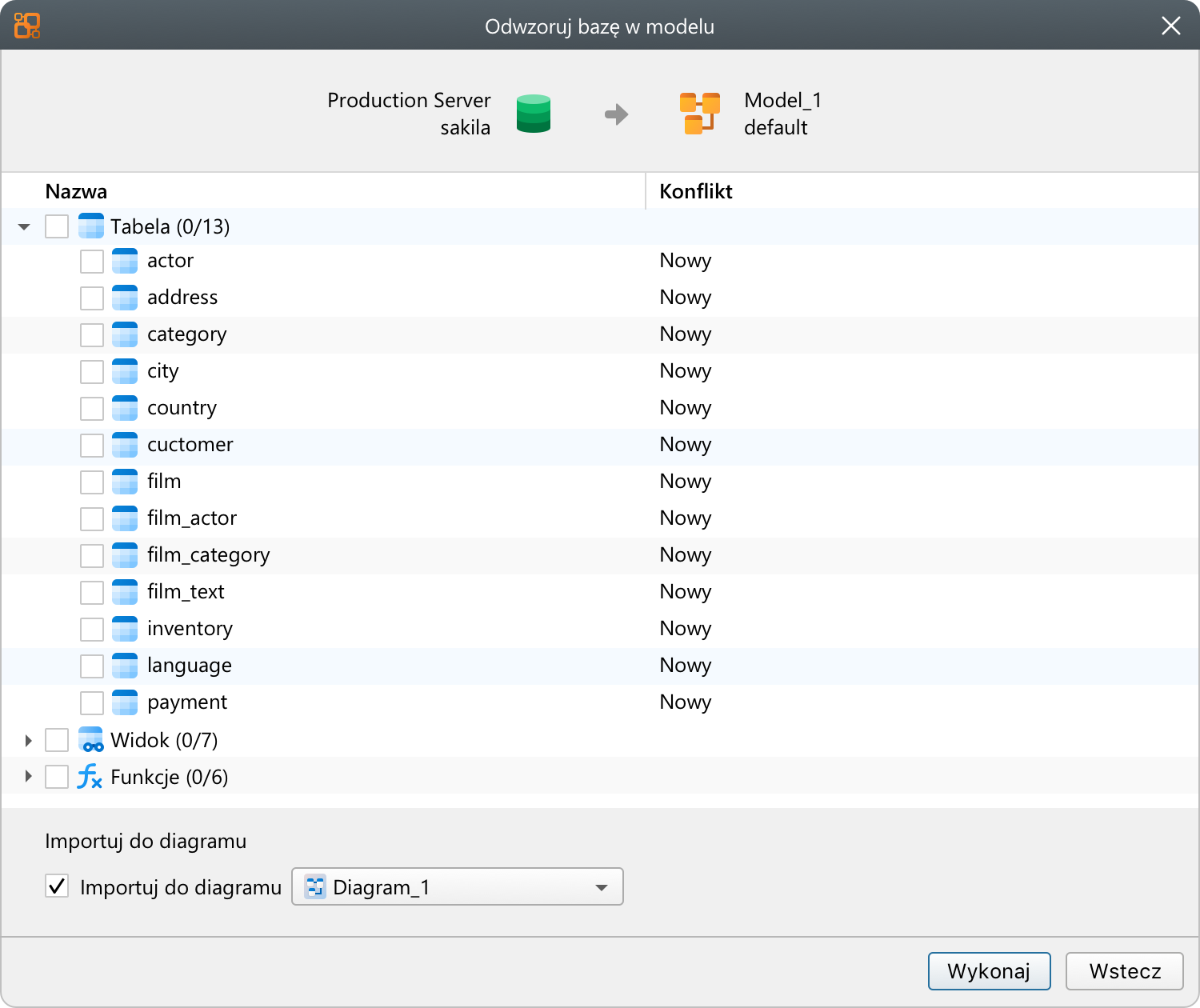
Task: Click the Nowy conflict value for payment
Action: pyautogui.click(x=686, y=702)
